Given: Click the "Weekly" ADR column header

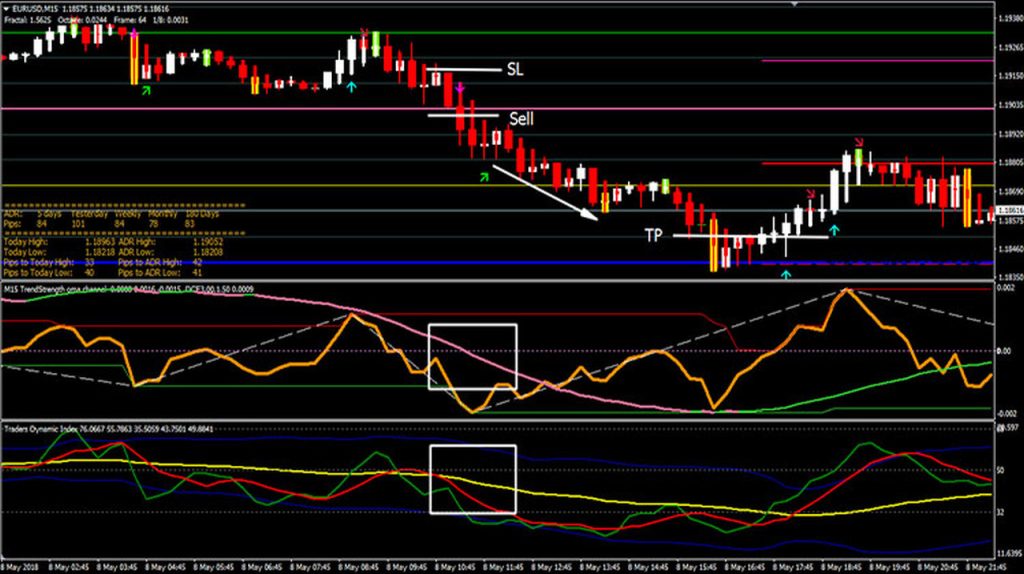Looking at the screenshot, I should [x=127, y=214].
